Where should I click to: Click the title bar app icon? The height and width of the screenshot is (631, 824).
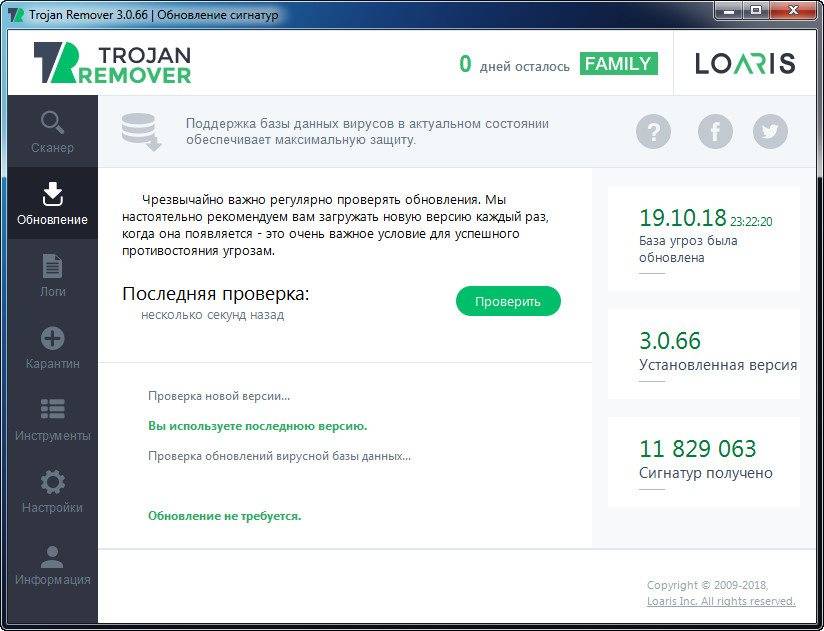[x=16, y=14]
